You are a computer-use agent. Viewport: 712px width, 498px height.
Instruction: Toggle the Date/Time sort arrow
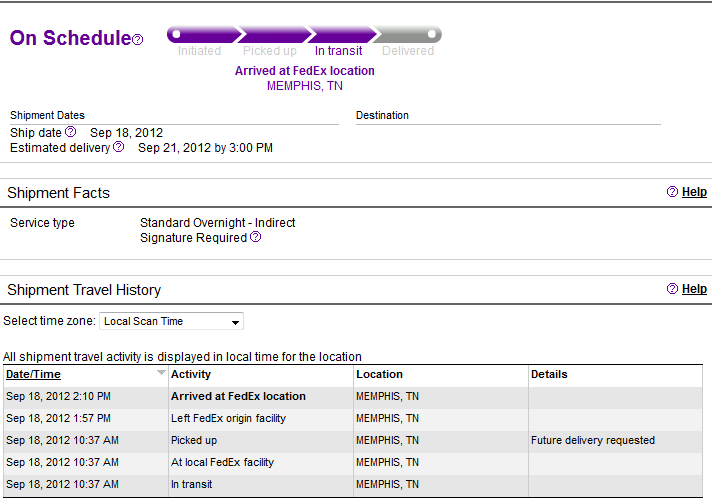tap(161, 372)
